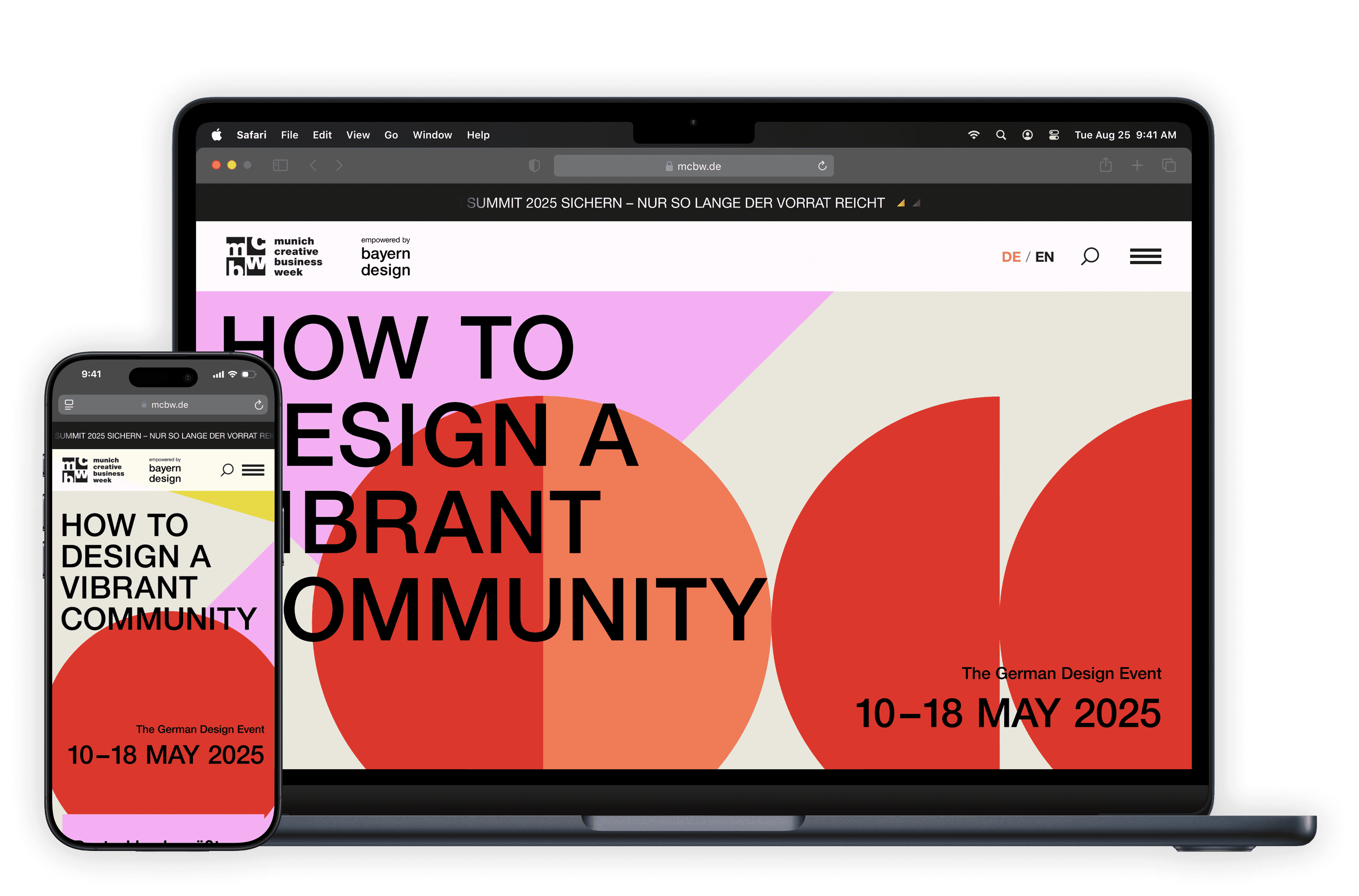Tap the mcbw logo on the phone site

[93, 470]
